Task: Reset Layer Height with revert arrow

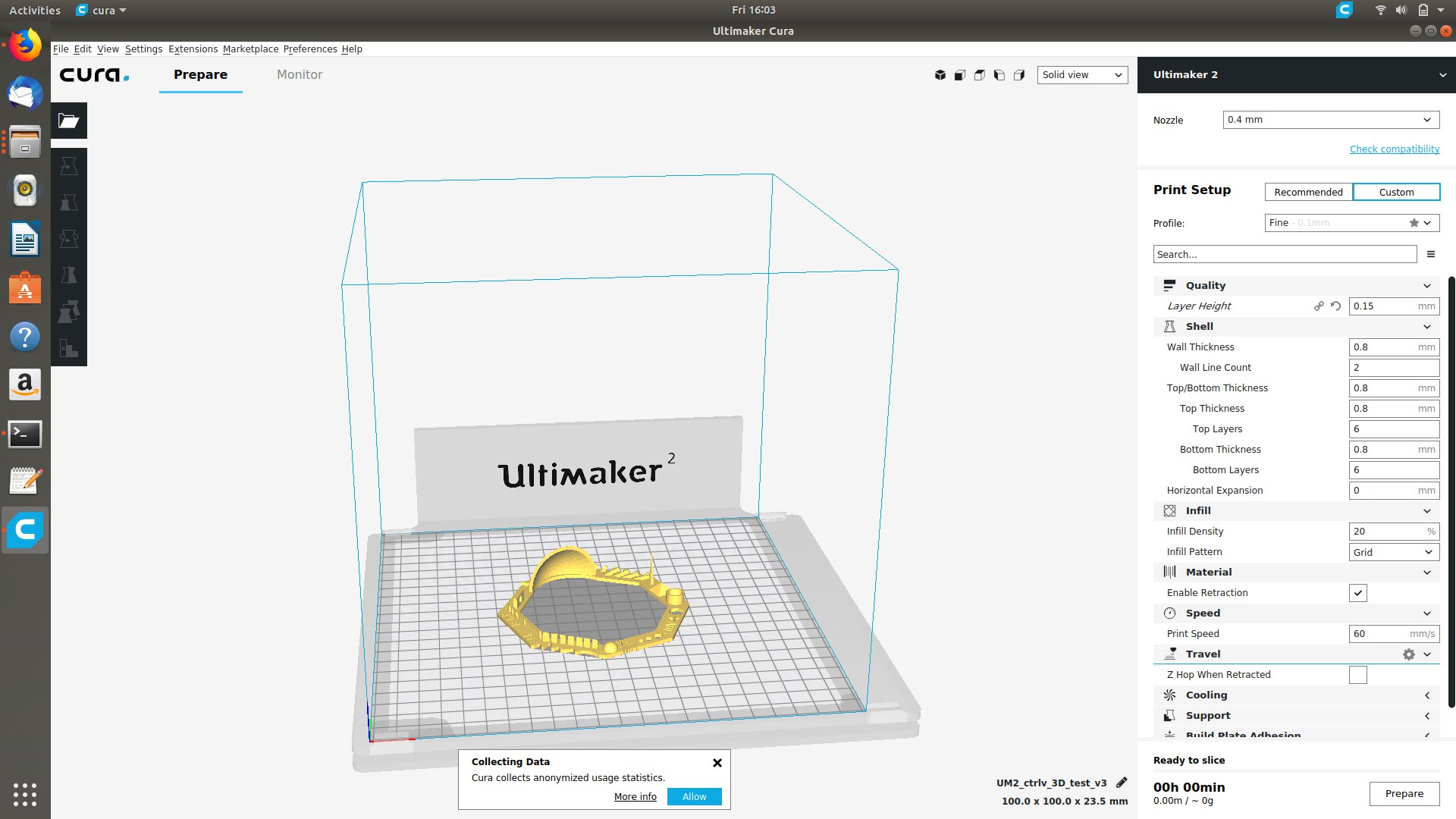Action: click(x=1335, y=306)
